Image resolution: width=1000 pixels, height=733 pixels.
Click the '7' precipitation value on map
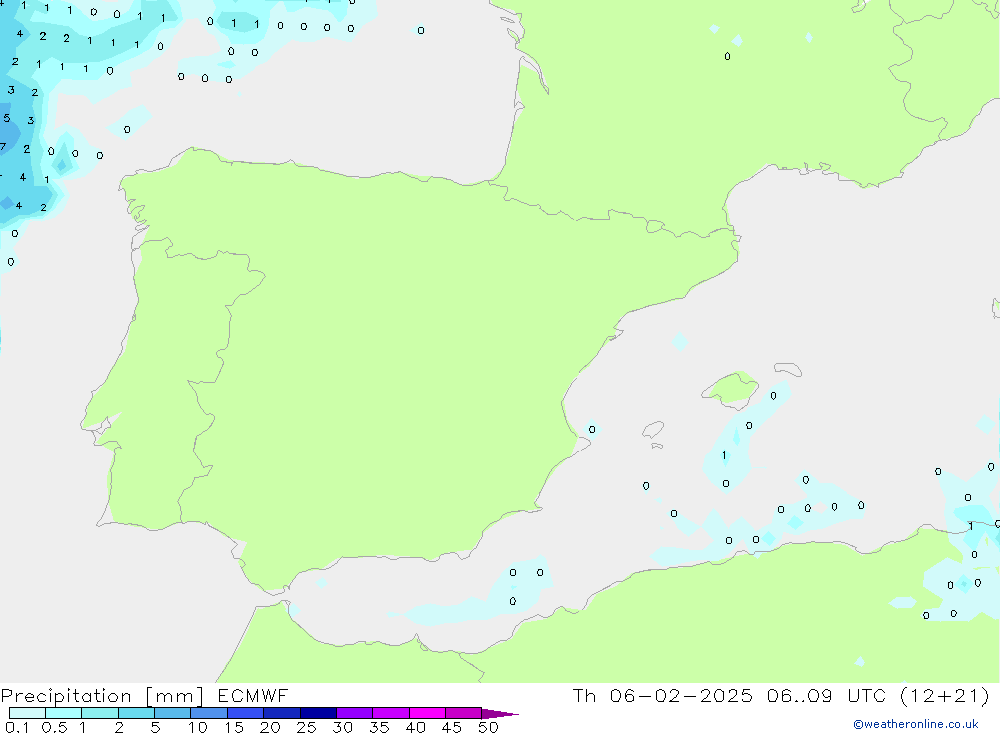[x=3, y=147]
